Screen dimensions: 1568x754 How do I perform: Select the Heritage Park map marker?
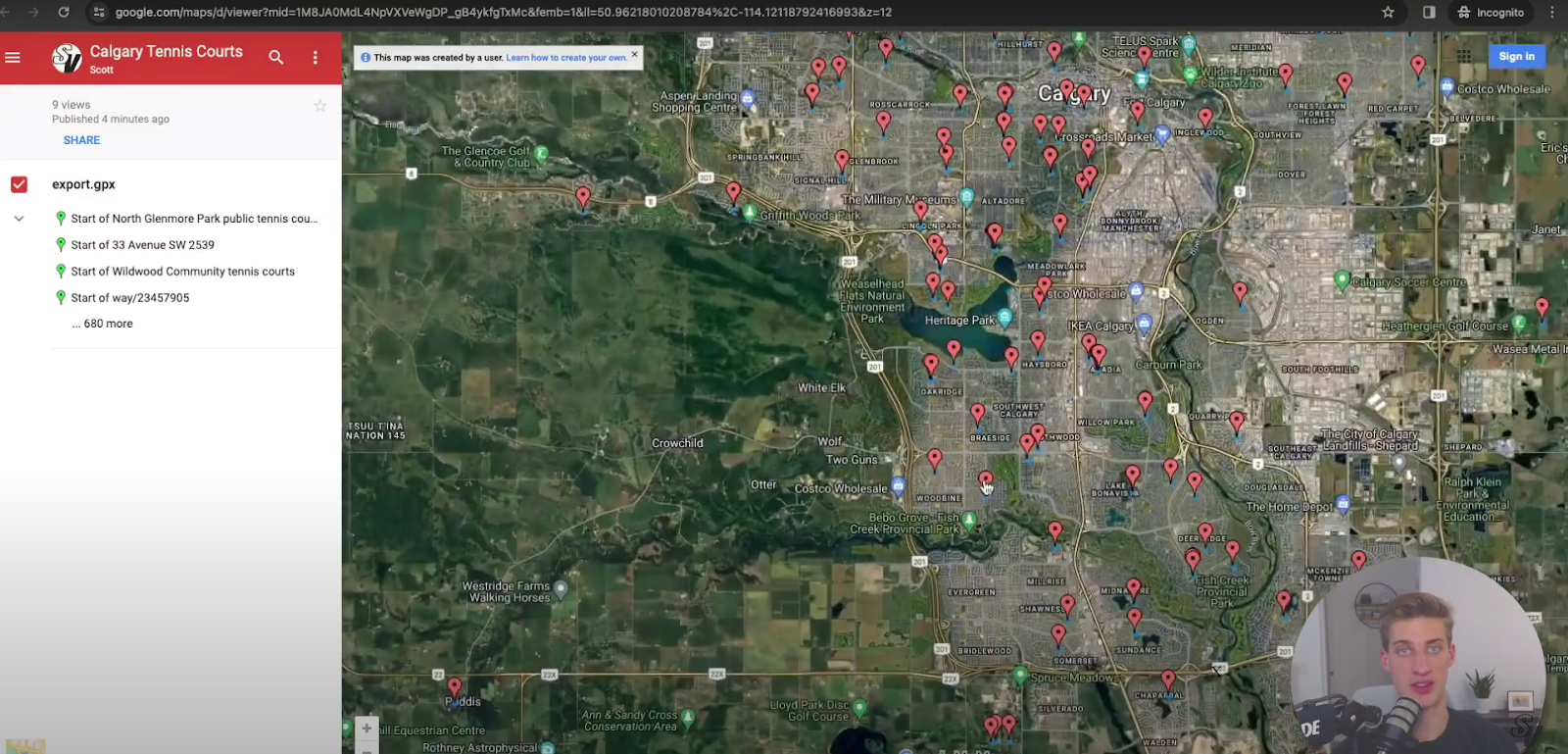[x=1004, y=318]
